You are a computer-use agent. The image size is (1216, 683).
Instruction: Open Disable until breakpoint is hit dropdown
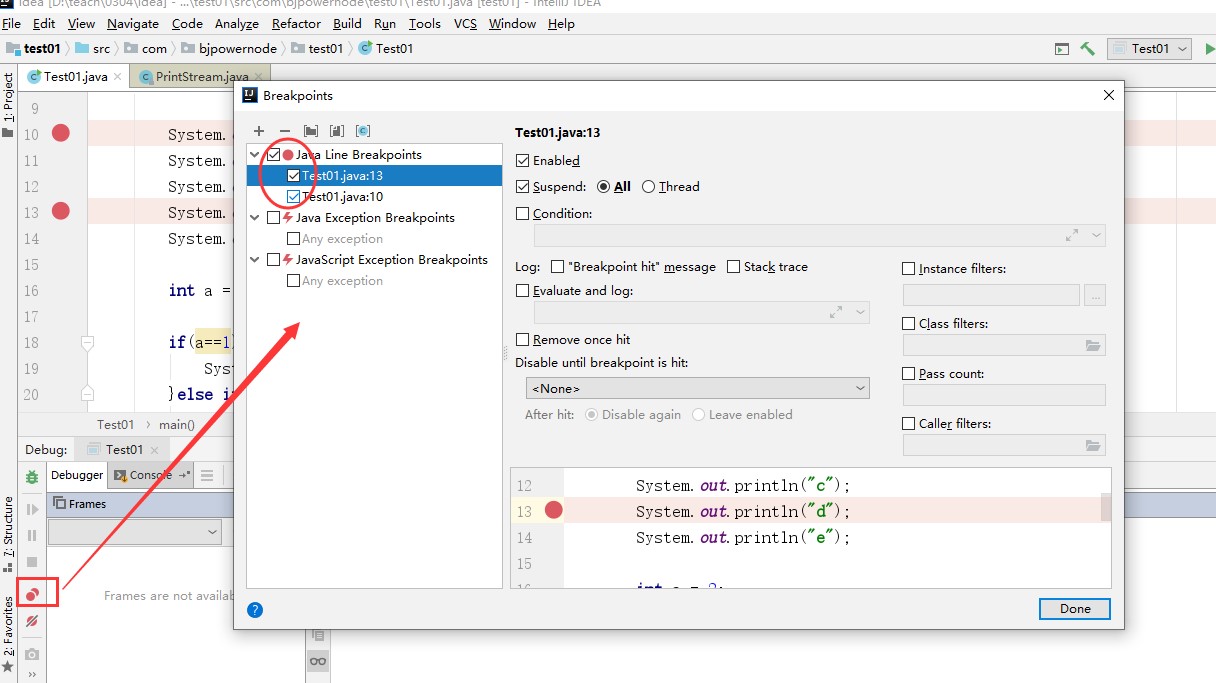pyautogui.click(x=697, y=388)
